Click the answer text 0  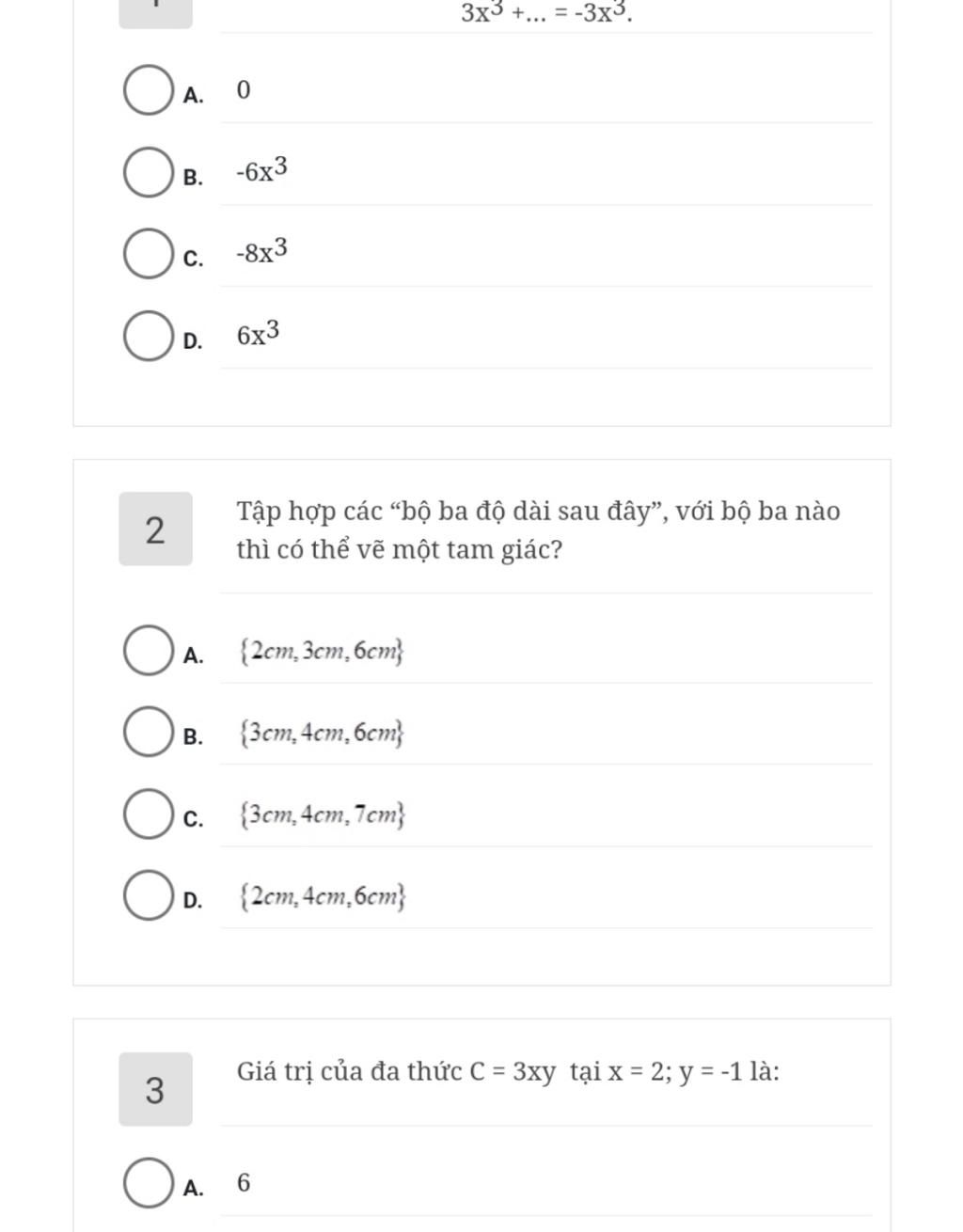[x=244, y=90]
